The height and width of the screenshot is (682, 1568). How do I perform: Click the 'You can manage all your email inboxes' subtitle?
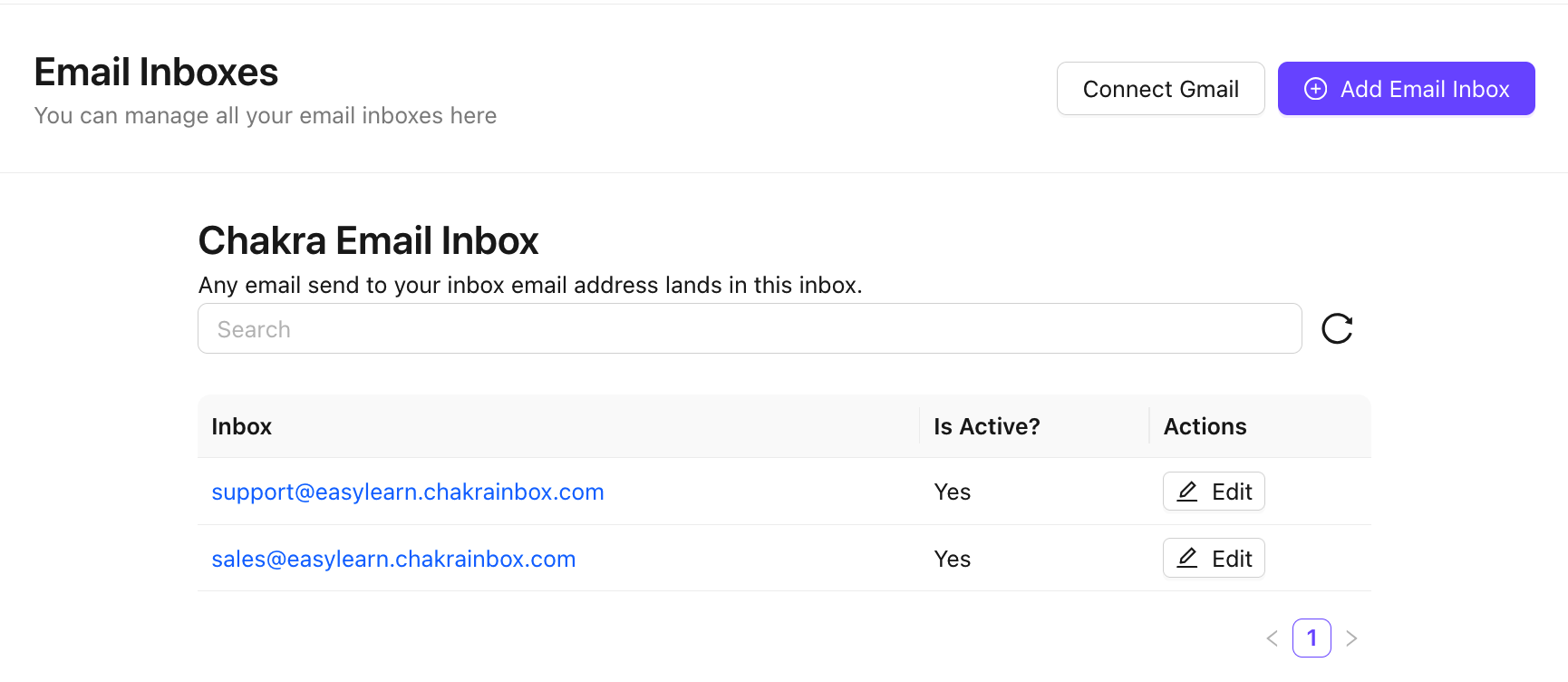(266, 116)
